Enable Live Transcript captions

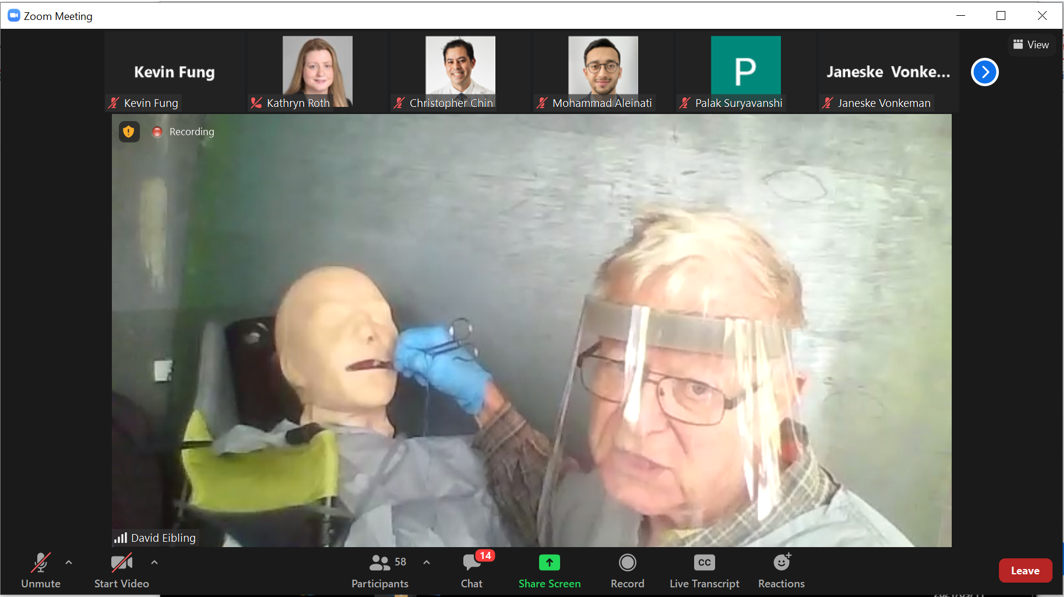704,571
